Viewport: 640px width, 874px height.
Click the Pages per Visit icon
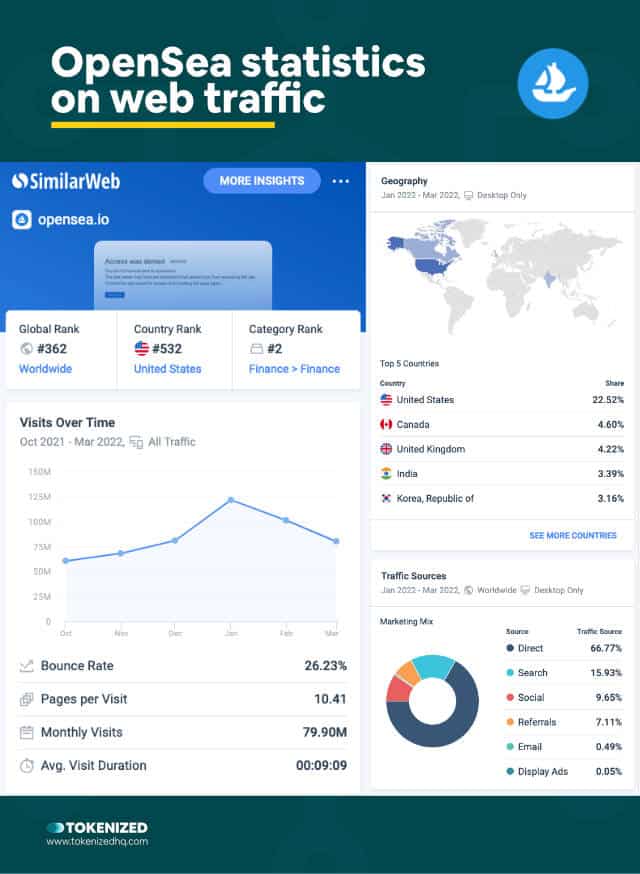point(26,699)
